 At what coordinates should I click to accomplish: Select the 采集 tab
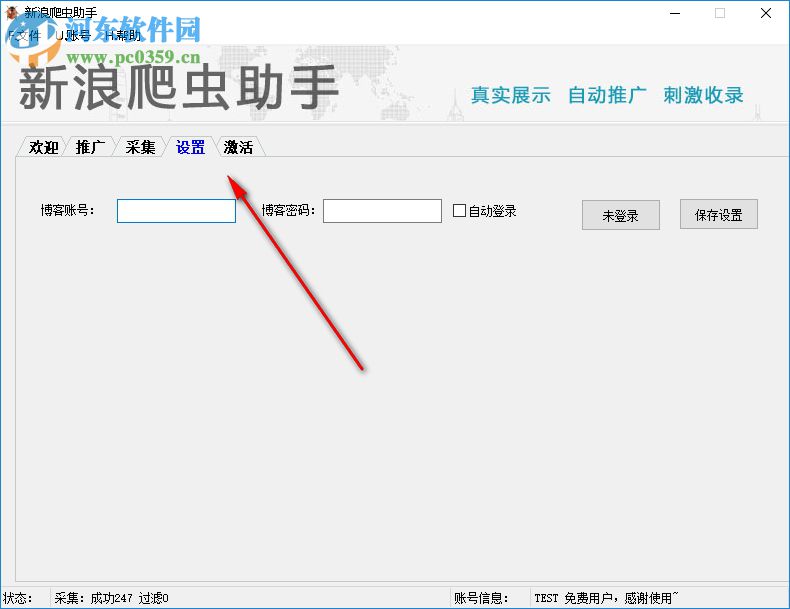[140, 147]
